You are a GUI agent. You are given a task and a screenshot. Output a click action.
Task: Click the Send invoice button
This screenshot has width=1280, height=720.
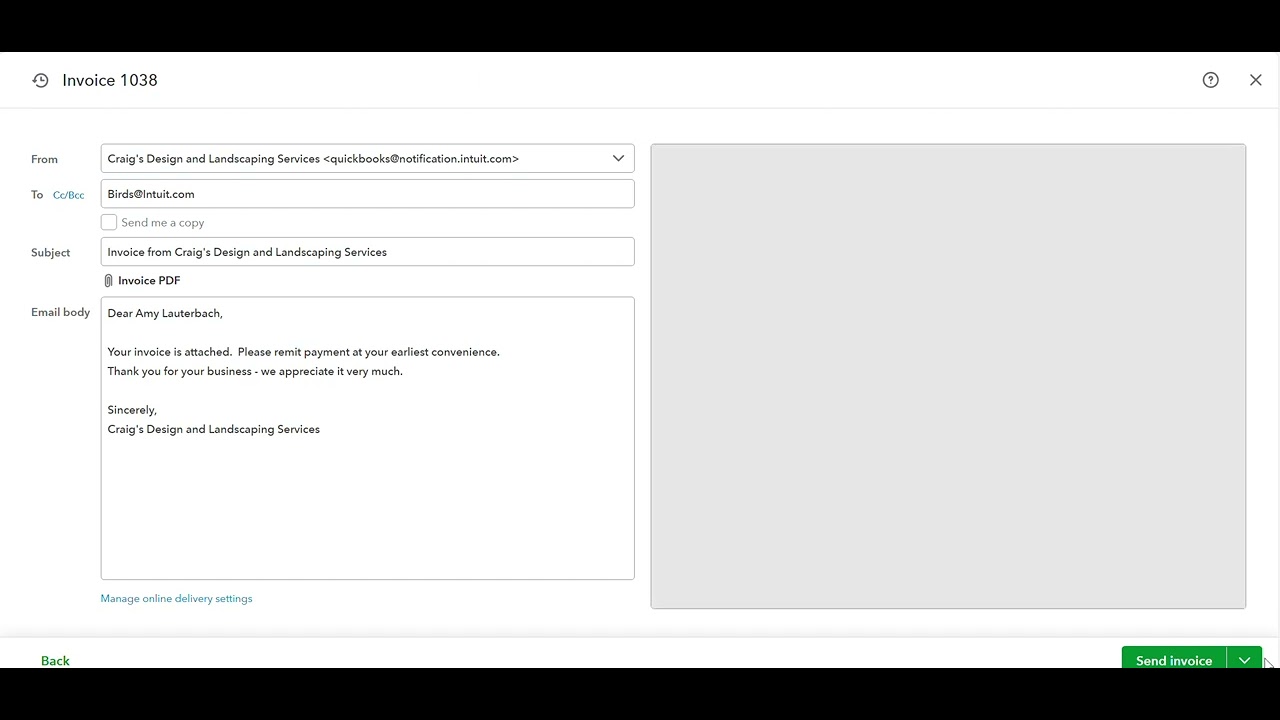(1174, 660)
